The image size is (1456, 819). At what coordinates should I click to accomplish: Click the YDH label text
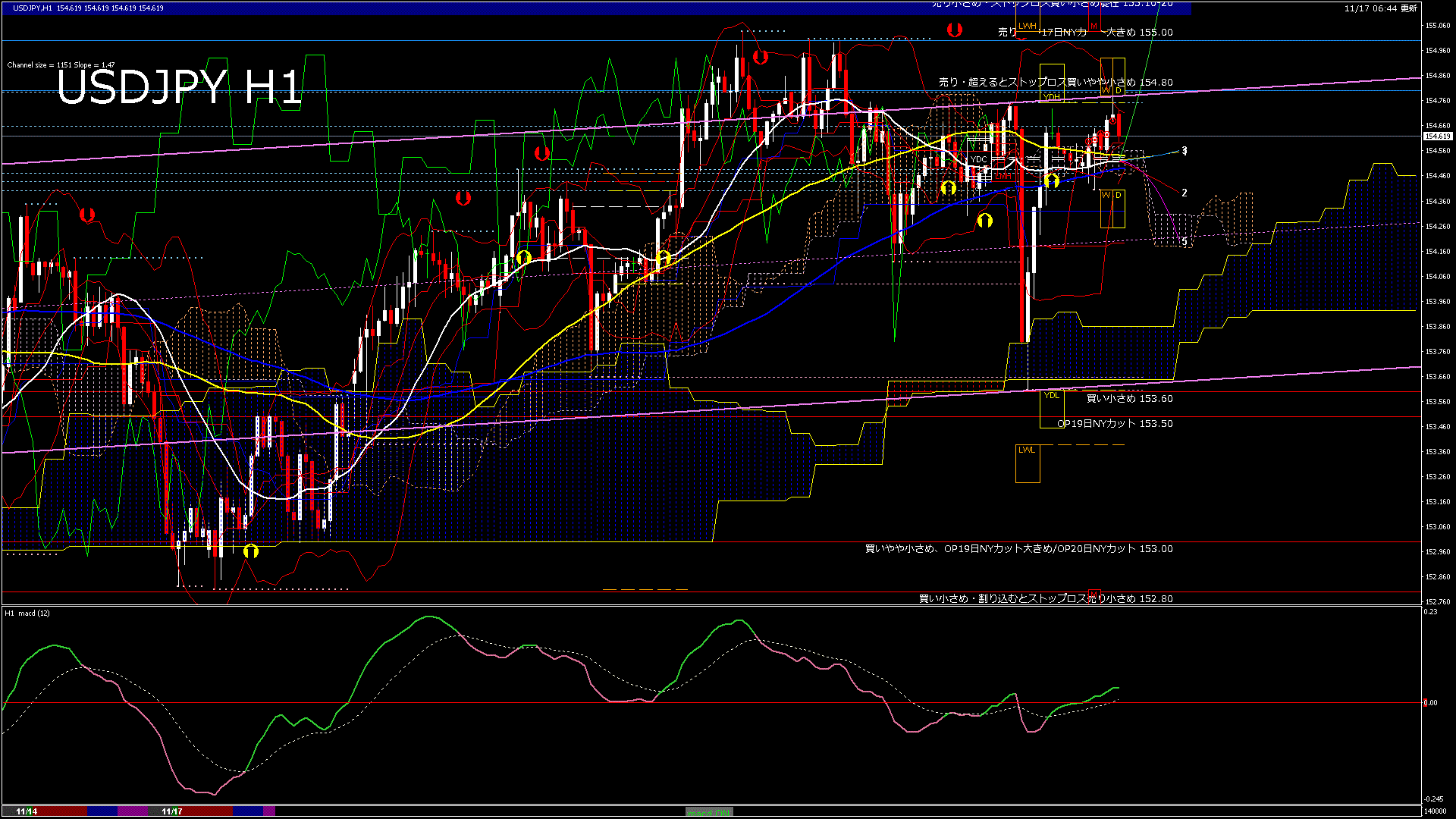pyautogui.click(x=1052, y=97)
